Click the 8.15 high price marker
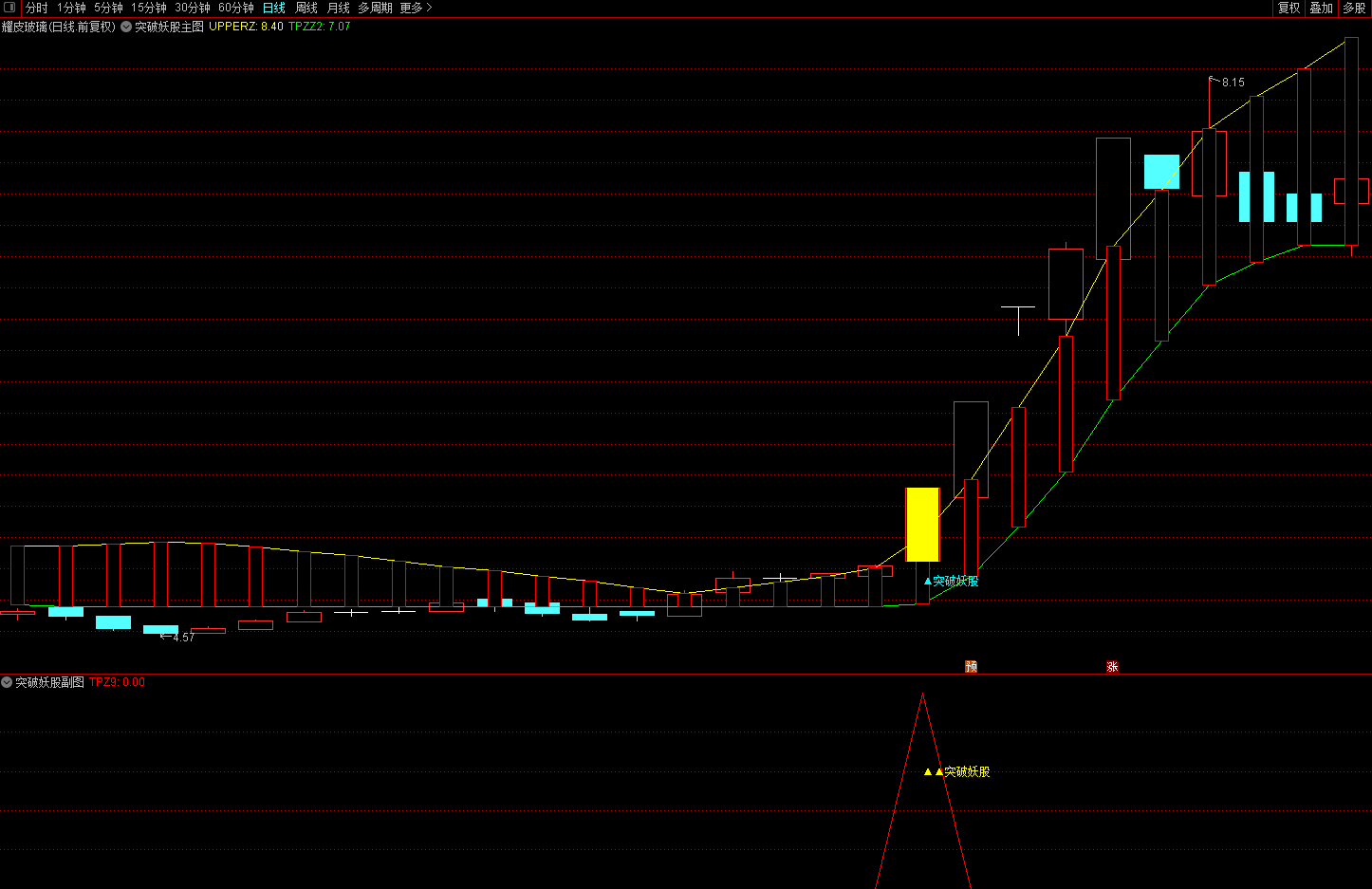 [x=1233, y=83]
